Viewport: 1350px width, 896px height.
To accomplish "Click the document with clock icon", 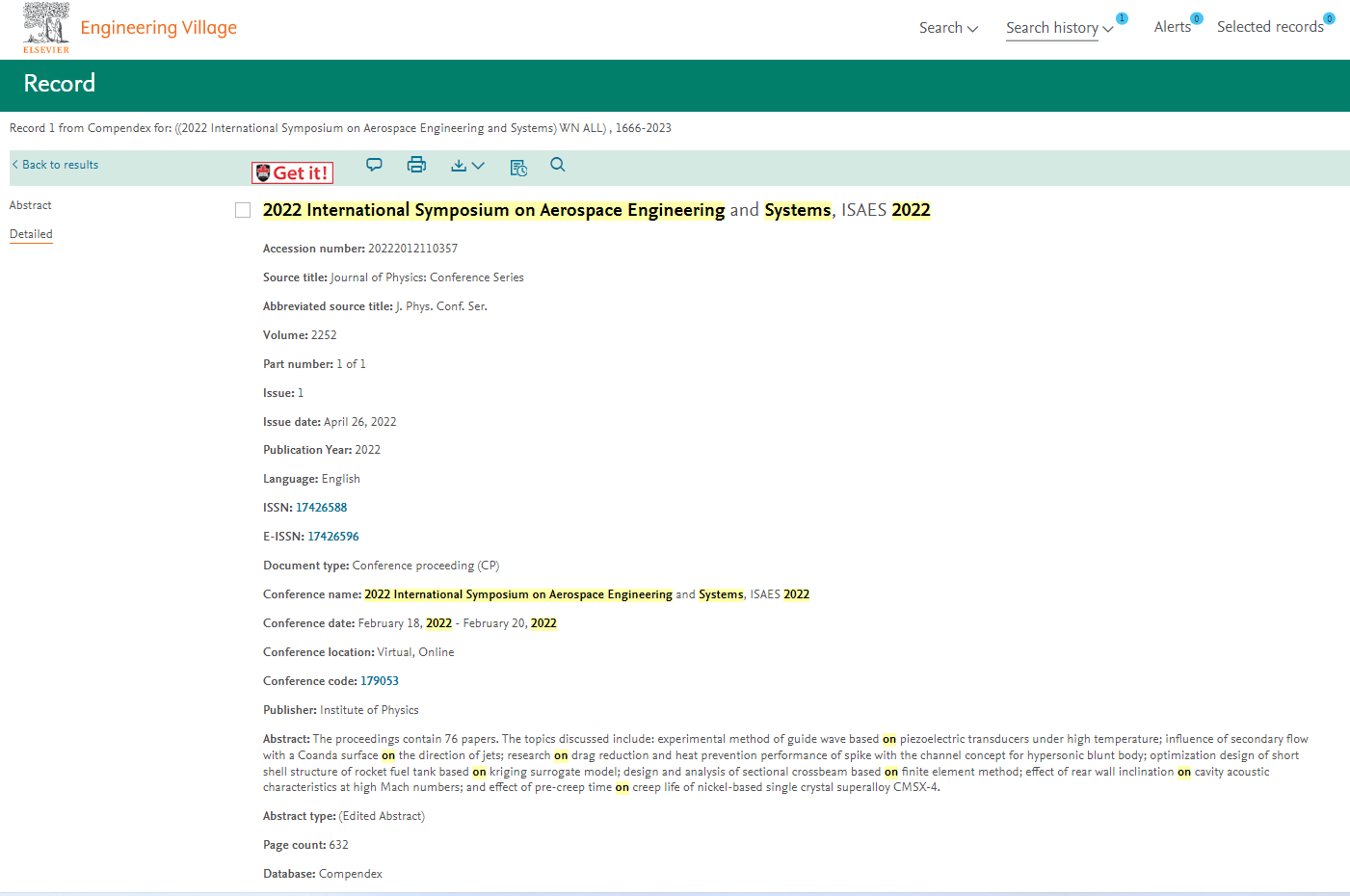I will coord(518,168).
